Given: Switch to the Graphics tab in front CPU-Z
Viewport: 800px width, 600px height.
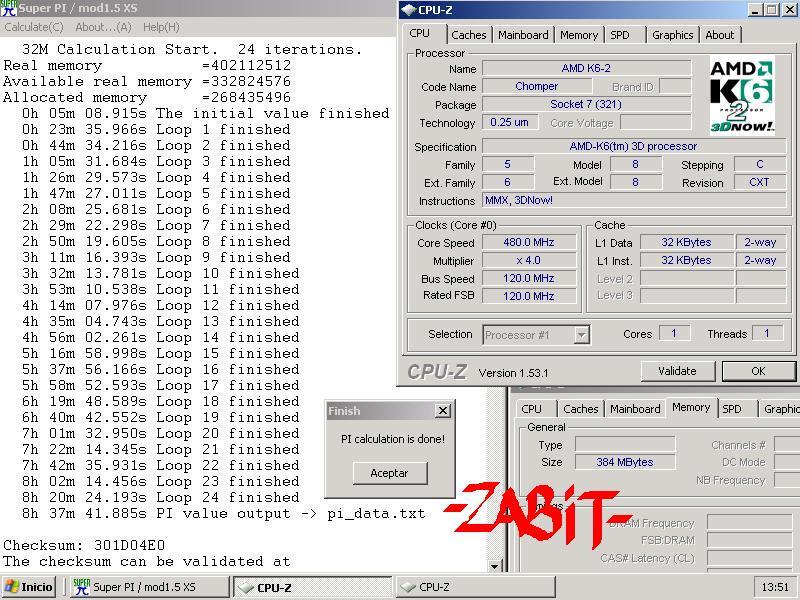Looking at the screenshot, I should pyautogui.click(x=672, y=35).
